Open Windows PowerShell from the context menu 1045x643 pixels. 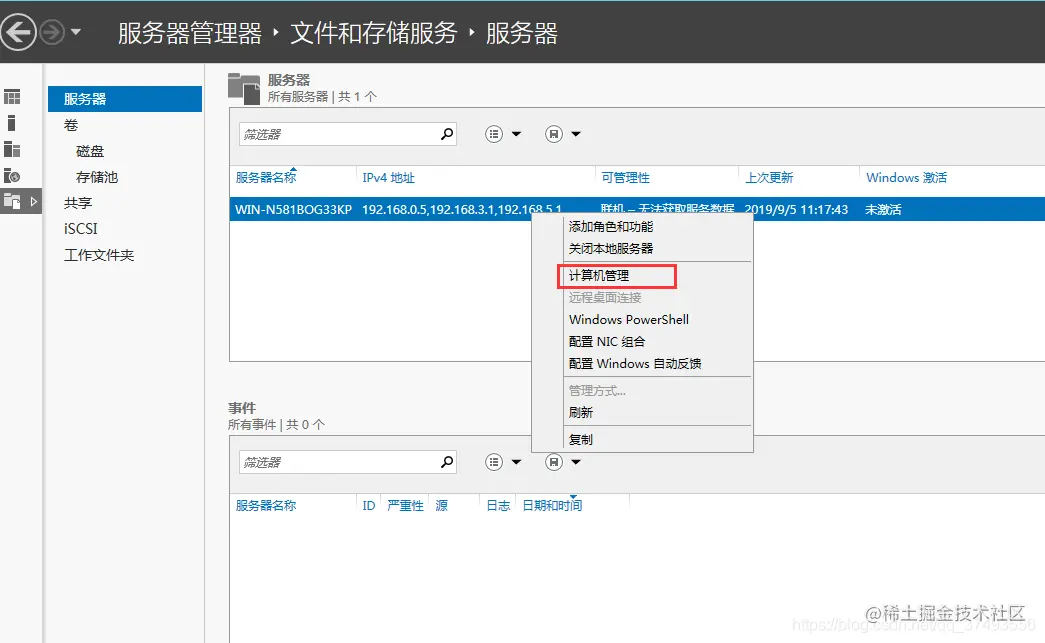click(x=628, y=319)
